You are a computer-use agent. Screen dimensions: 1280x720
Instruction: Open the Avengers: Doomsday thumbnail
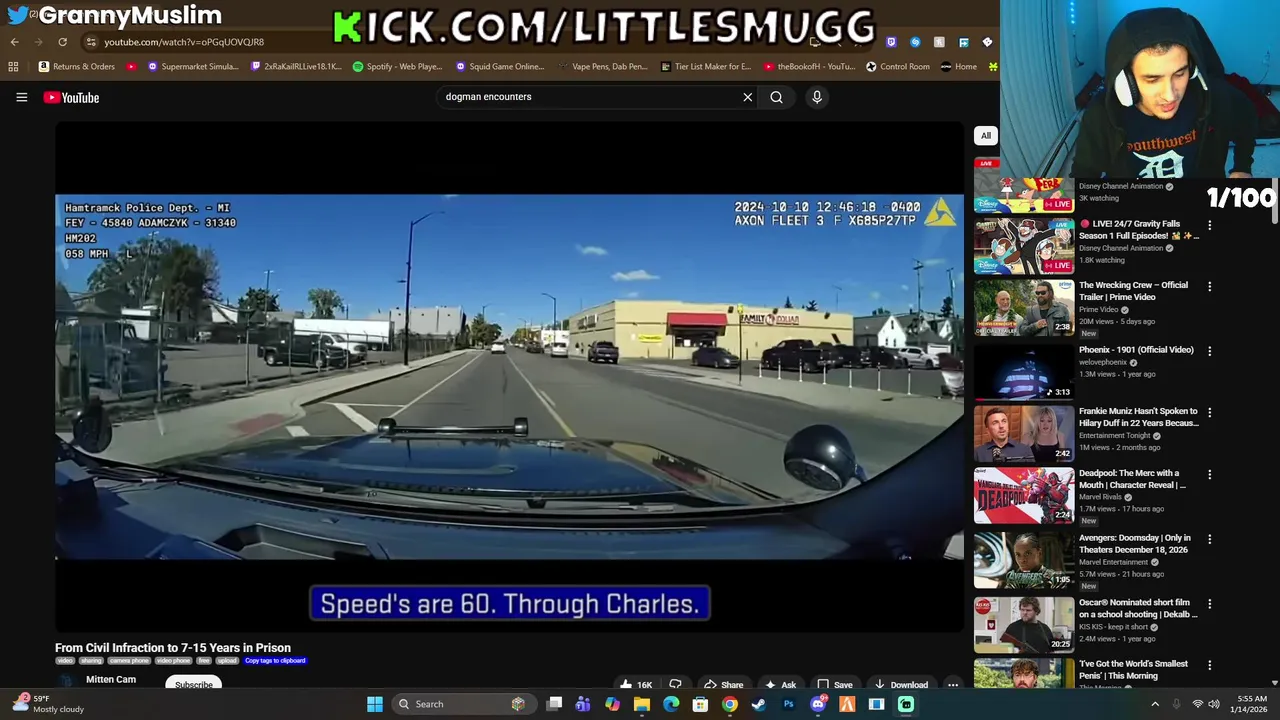pos(1024,560)
